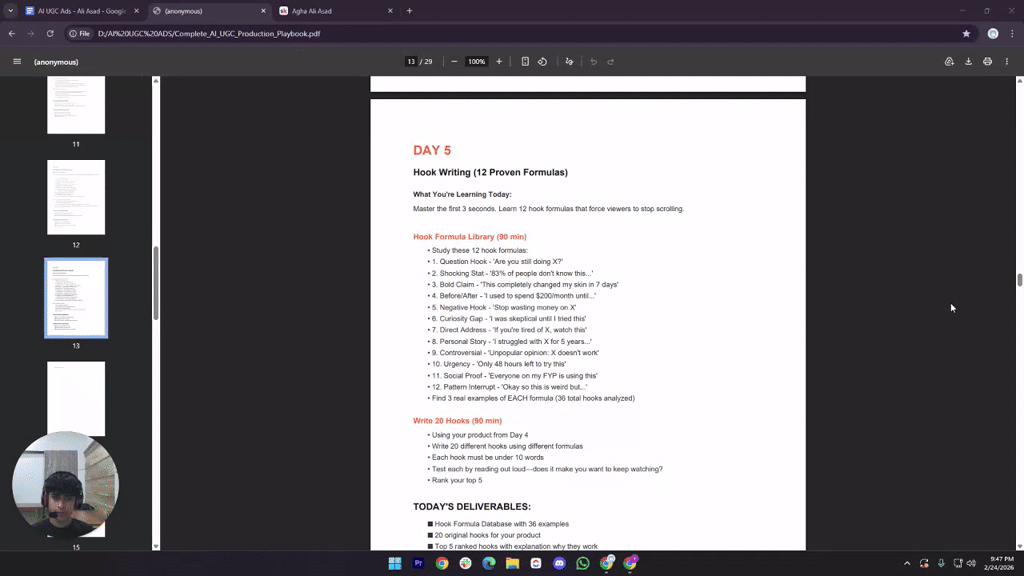Open Chrome's three-dot menu

tap(1012, 33)
